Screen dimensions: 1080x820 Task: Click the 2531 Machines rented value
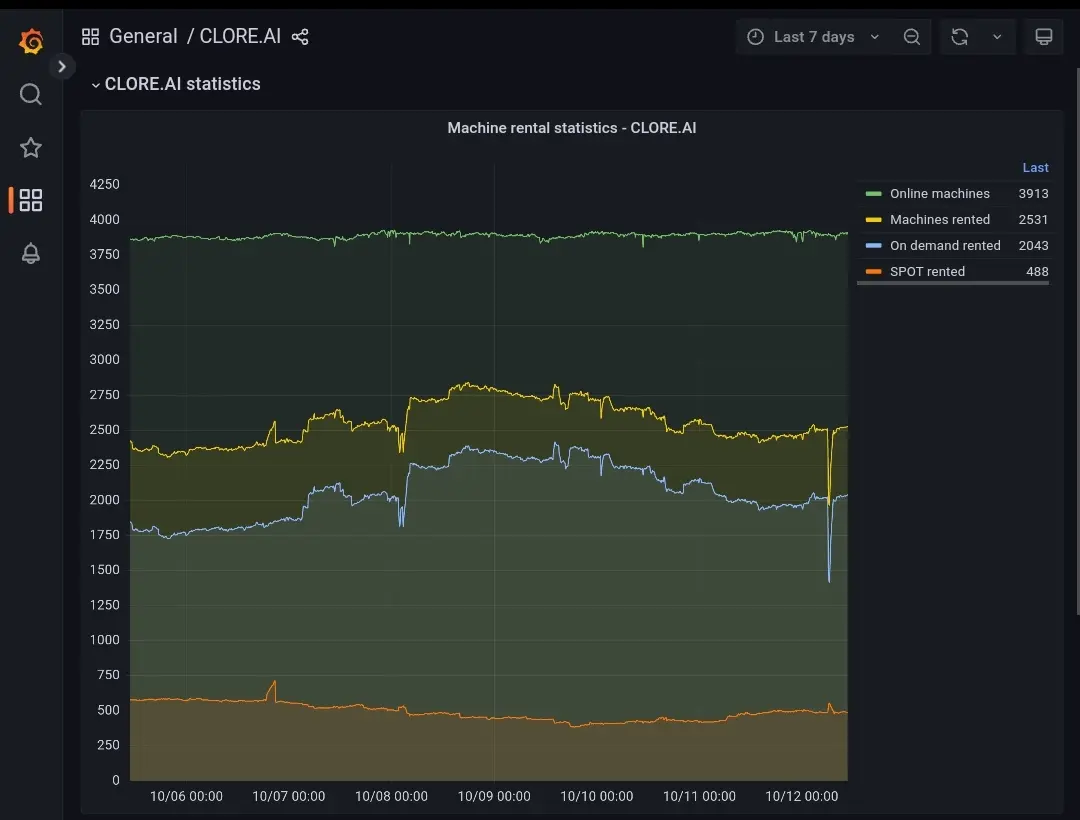tap(1033, 220)
